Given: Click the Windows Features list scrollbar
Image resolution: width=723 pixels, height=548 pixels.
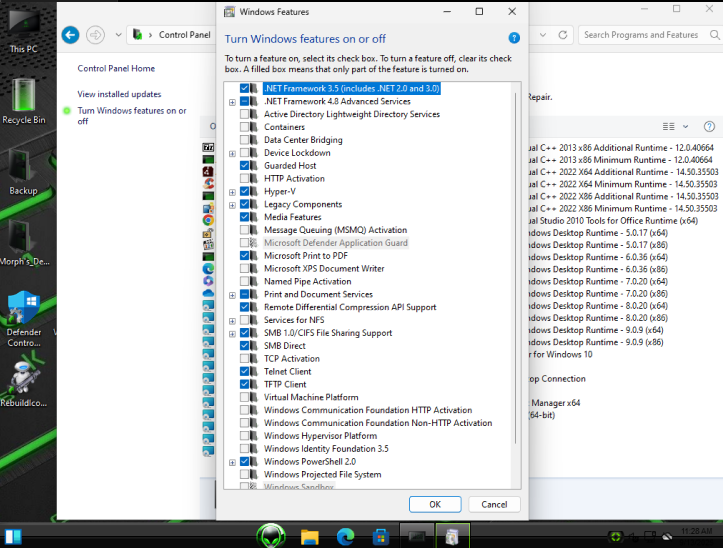Looking at the screenshot, I should [516, 268].
